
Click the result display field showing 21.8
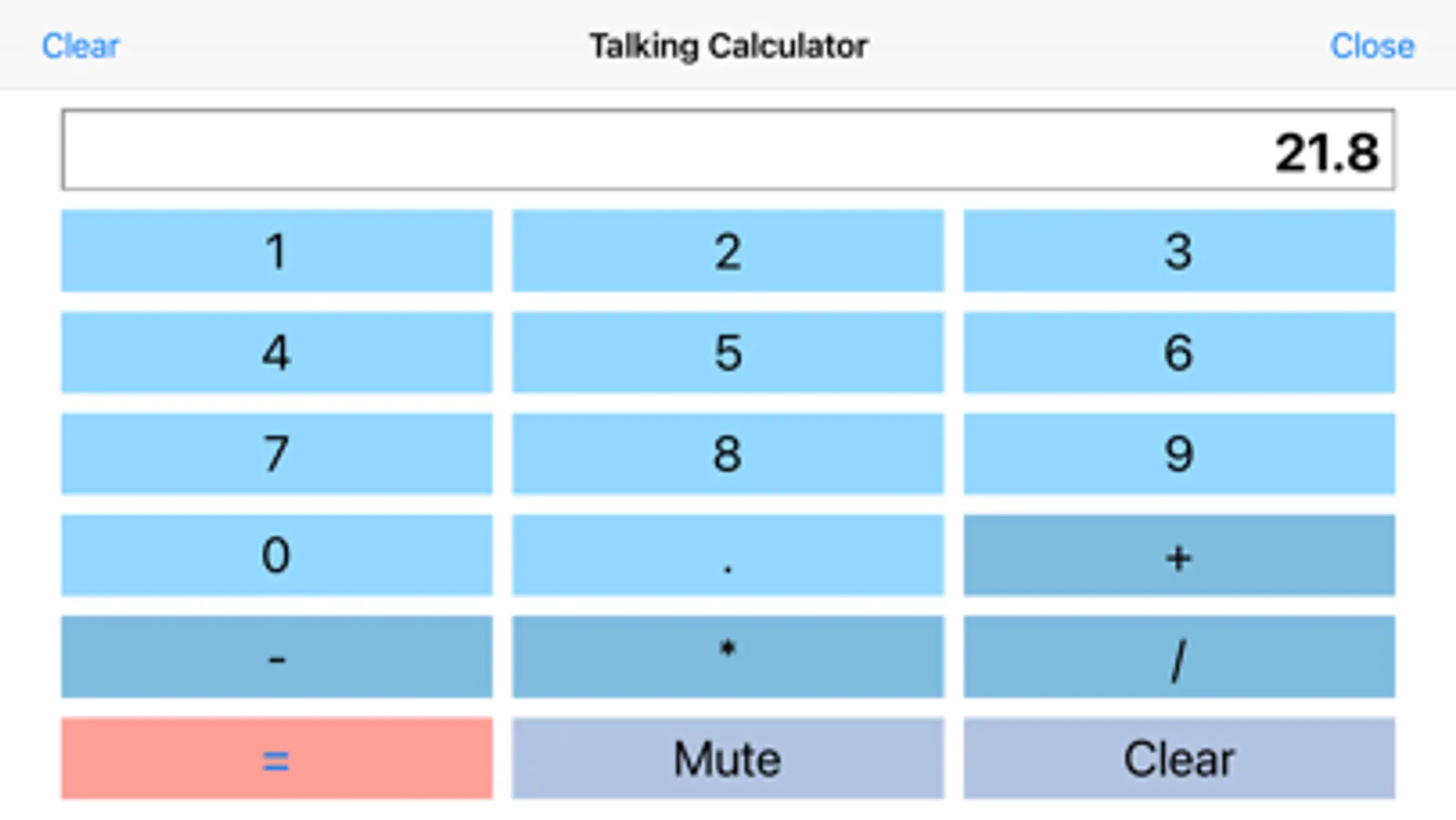click(x=727, y=150)
